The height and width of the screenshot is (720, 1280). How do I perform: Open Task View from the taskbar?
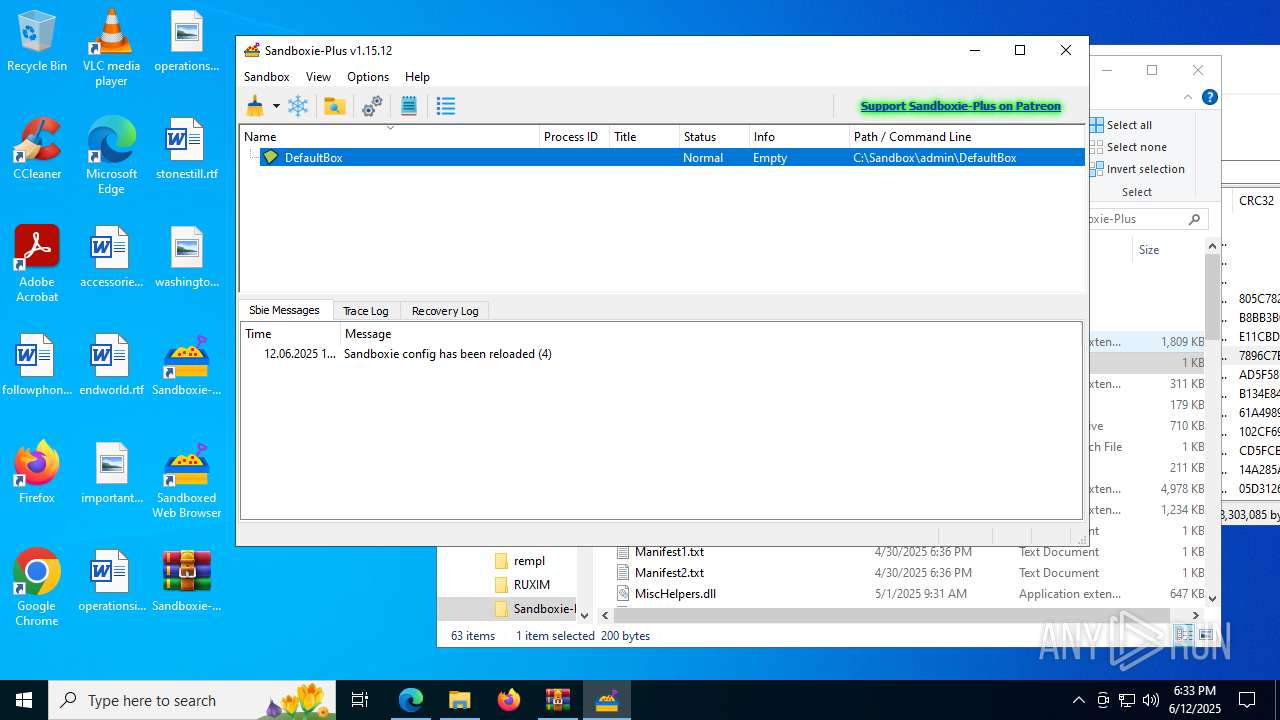pyautogui.click(x=360, y=700)
